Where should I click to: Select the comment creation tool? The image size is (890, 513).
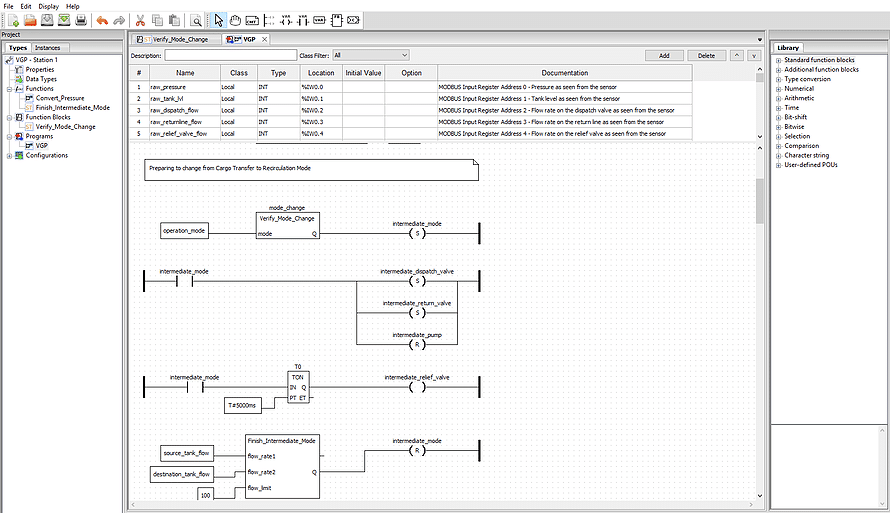(252, 20)
